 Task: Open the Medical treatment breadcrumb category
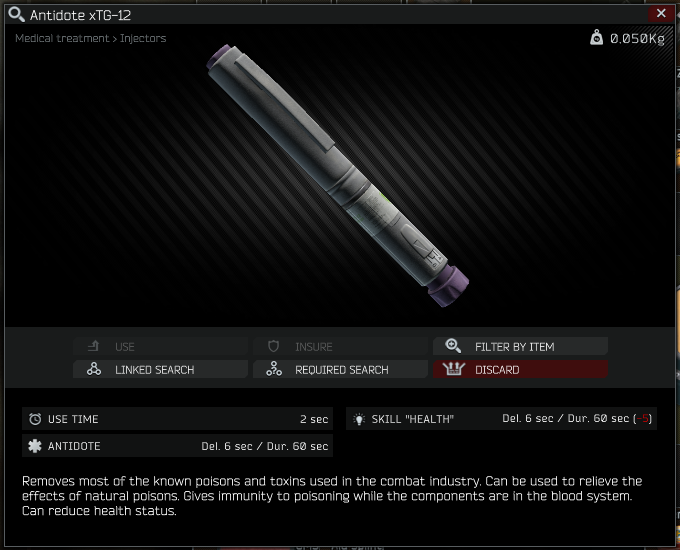(62, 38)
